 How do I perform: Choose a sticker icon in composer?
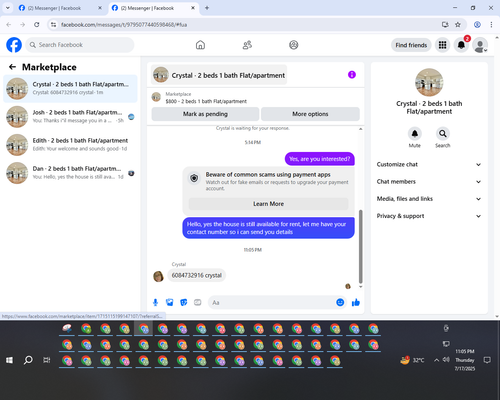[184, 303]
